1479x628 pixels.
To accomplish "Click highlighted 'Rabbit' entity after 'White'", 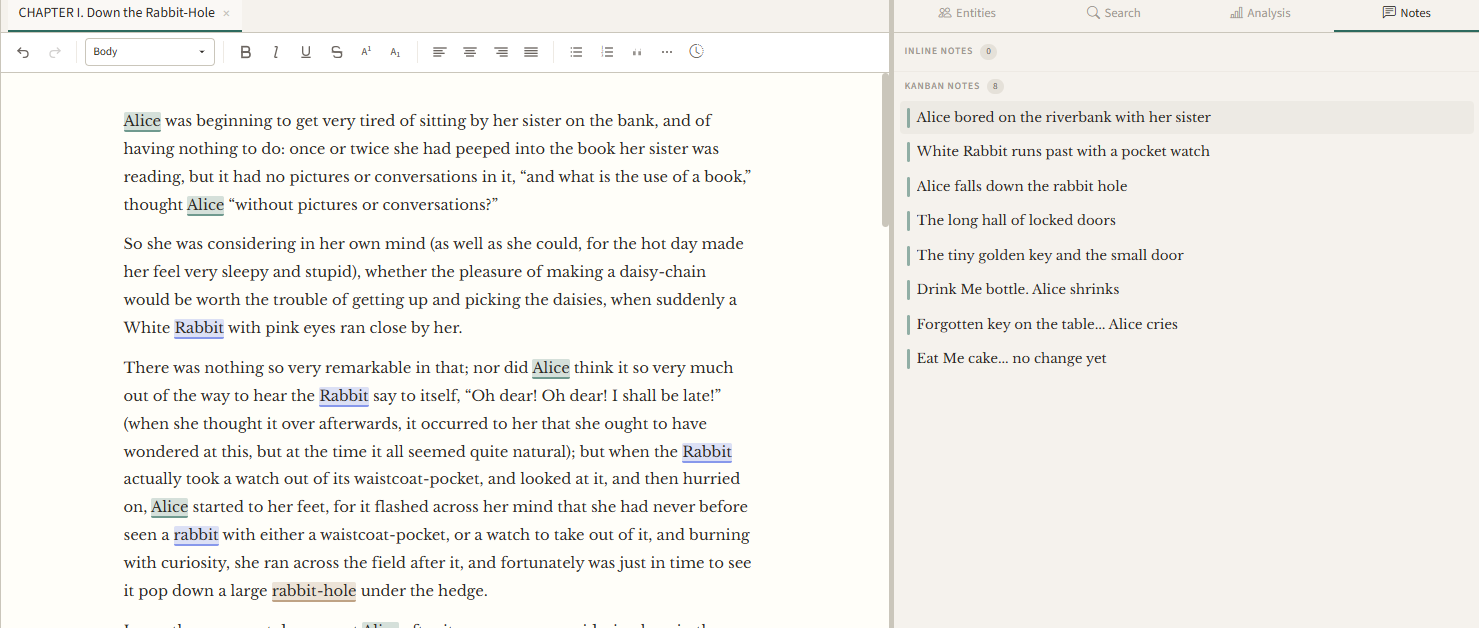I will point(199,328).
